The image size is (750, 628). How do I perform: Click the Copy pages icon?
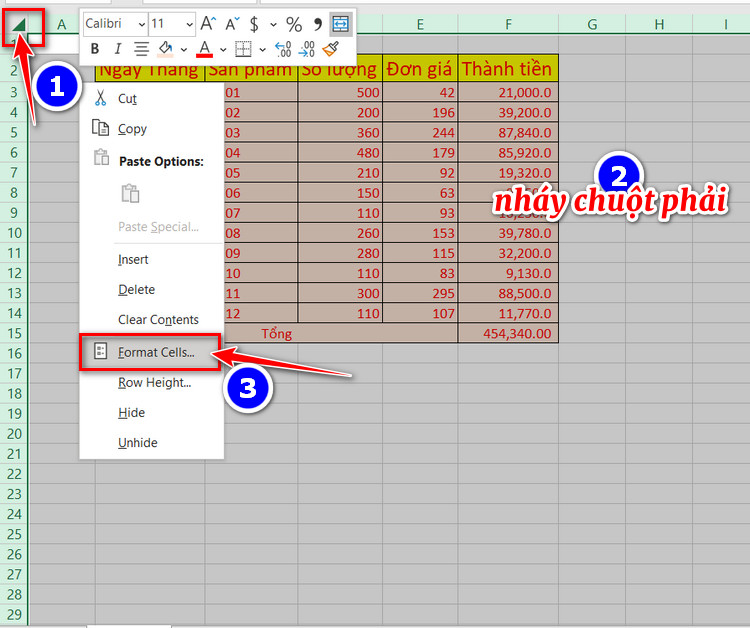click(x=100, y=128)
